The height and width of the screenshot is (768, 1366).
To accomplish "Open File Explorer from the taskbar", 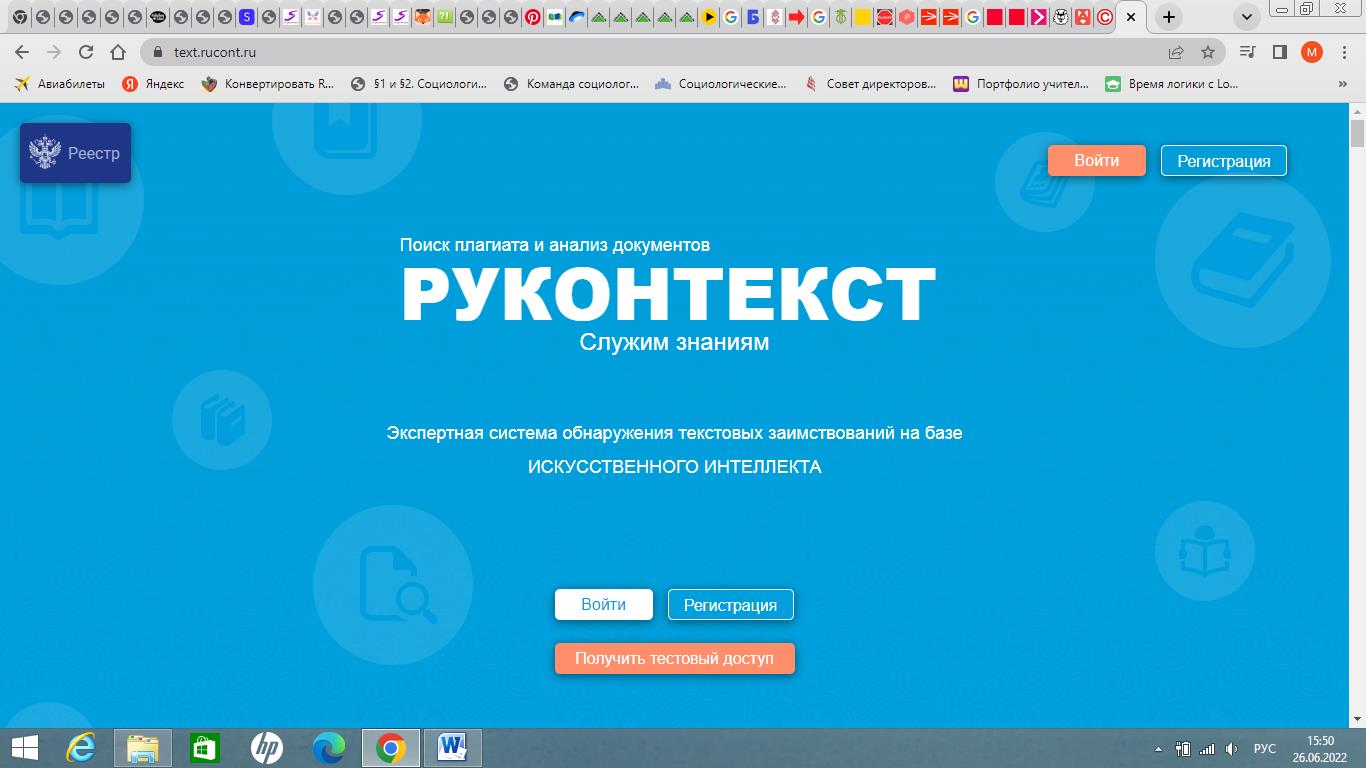I will click(143, 748).
